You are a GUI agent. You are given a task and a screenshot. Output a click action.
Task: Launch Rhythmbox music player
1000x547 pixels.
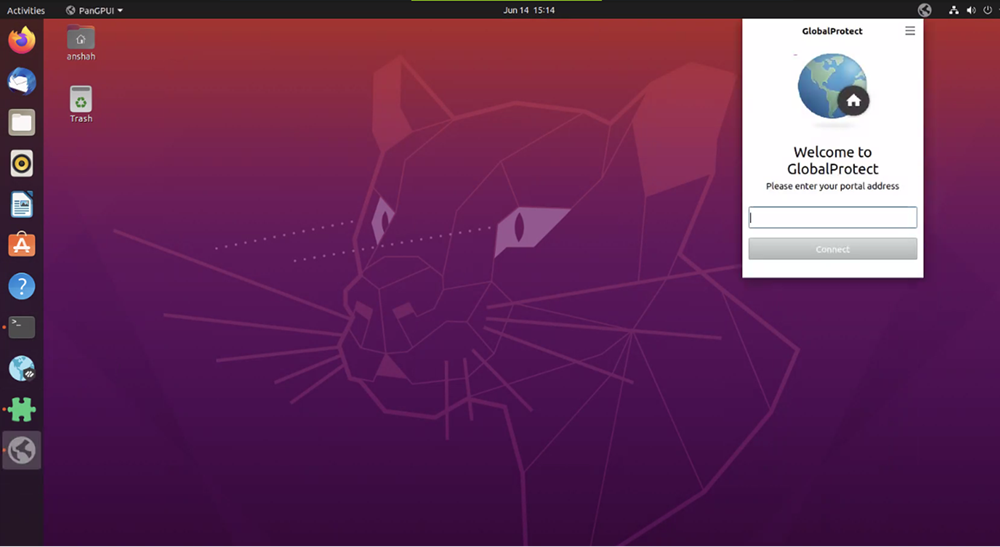(21, 163)
